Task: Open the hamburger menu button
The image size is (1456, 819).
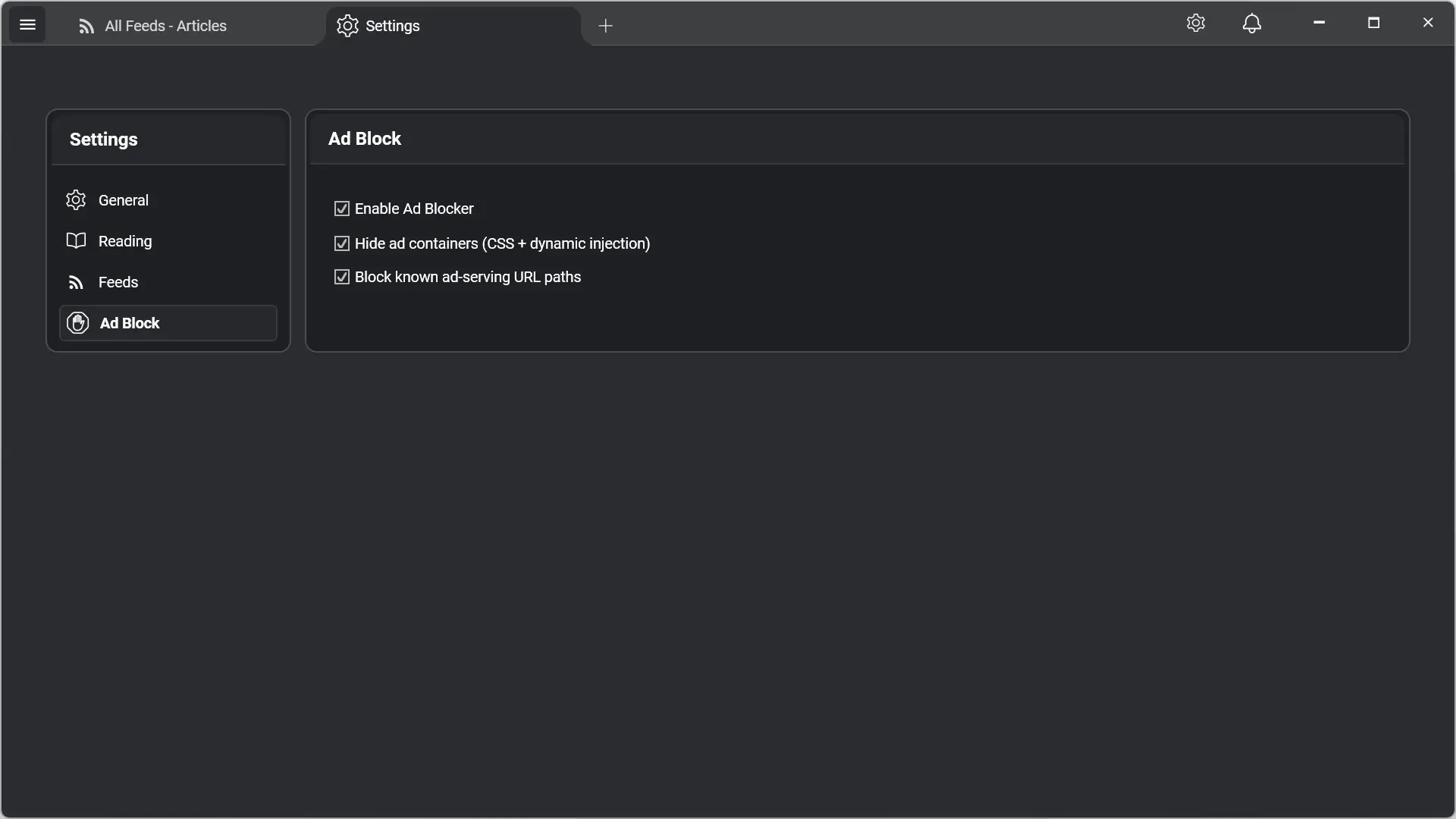Action: [27, 25]
